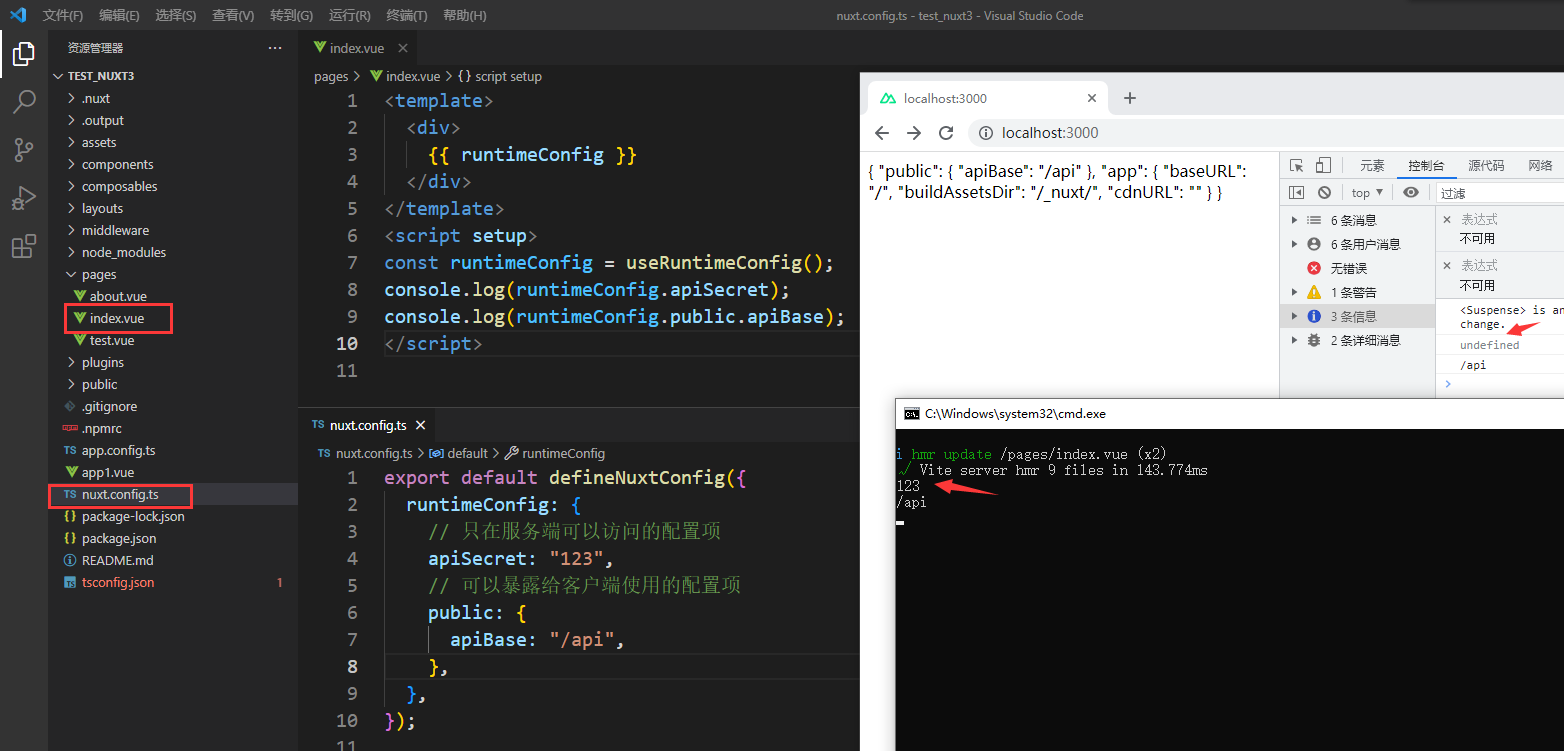Screen dimensions: 1564x751
Task: Expand the 3 条信息 group
Action: (1294, 316)
